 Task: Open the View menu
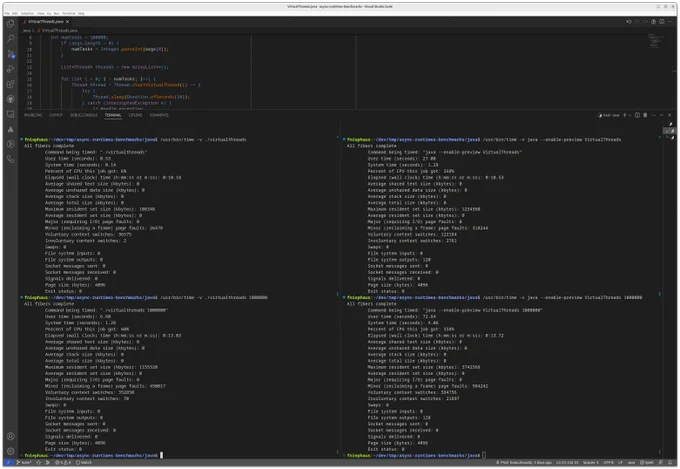coord(40,13)
